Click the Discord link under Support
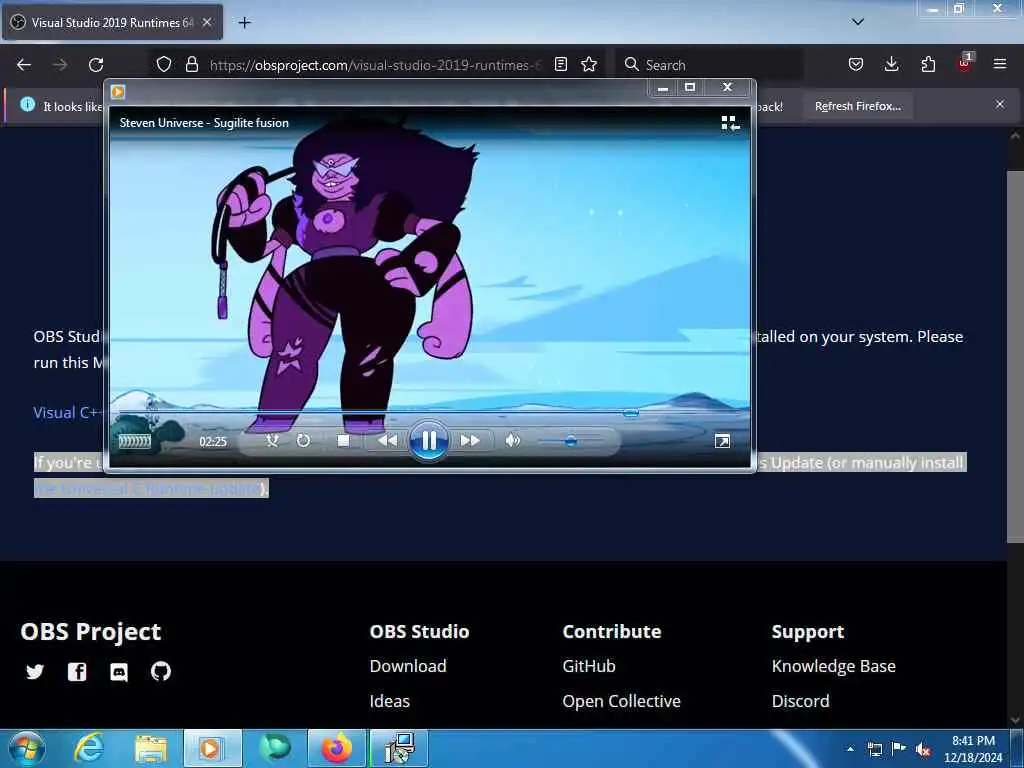 [x=801, y=701]
